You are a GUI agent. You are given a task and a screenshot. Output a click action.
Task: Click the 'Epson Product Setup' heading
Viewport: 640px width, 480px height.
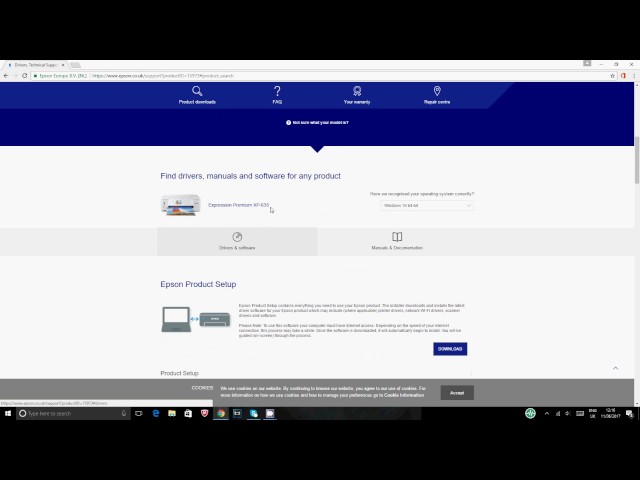[198, 284]
